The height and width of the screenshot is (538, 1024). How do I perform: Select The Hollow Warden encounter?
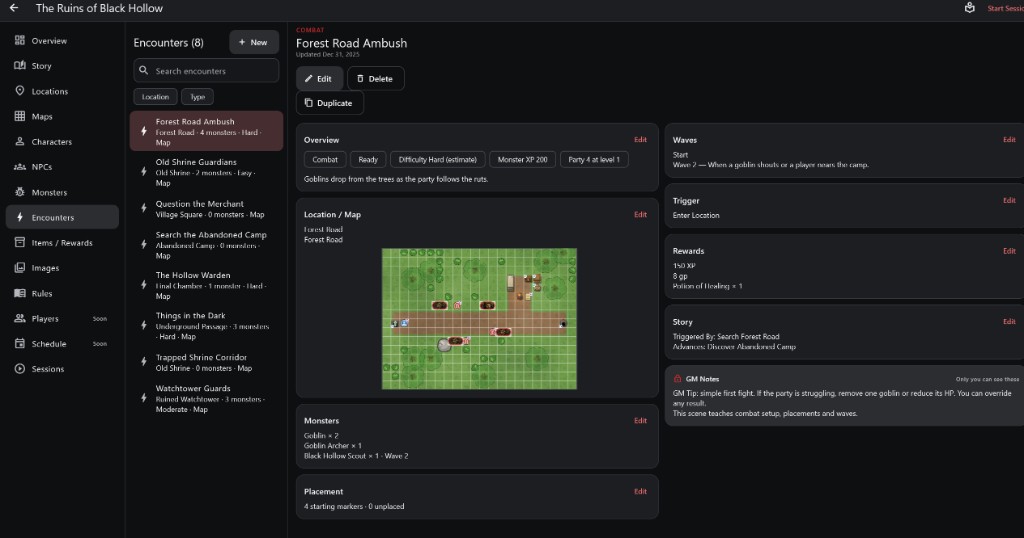click(206, 285)
